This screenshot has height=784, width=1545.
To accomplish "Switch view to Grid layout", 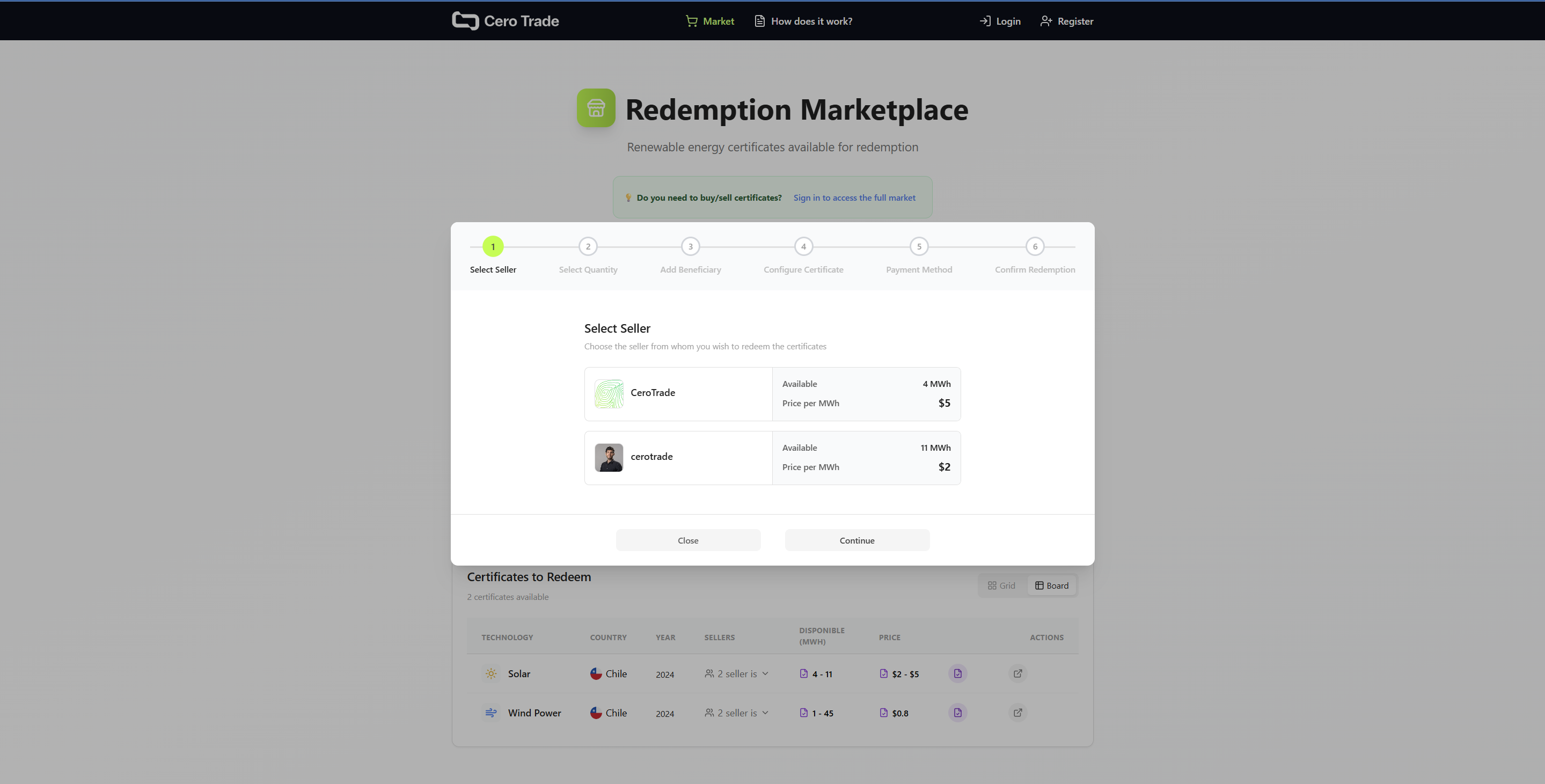I will 1001,585.
